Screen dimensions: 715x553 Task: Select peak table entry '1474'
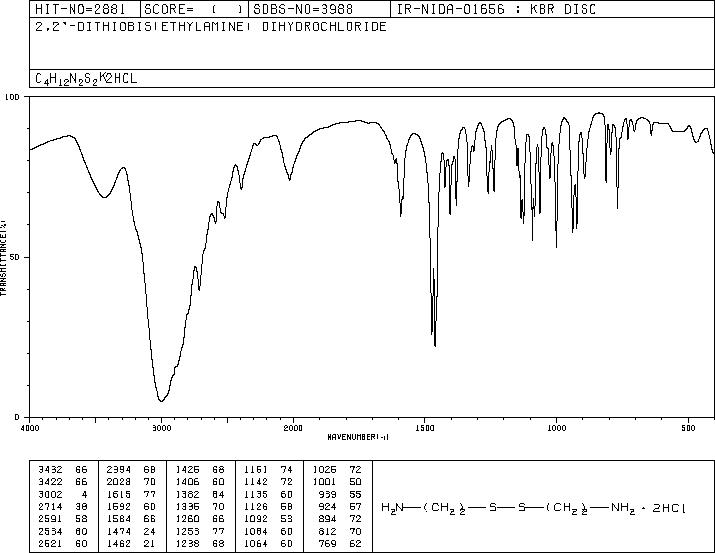(119, 531)
